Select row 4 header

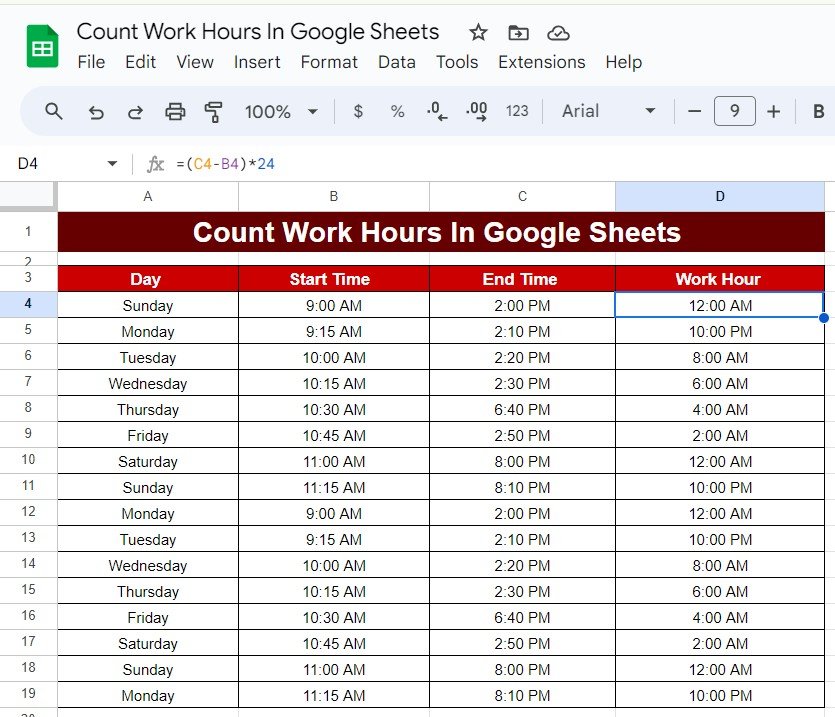pos(28,304)
